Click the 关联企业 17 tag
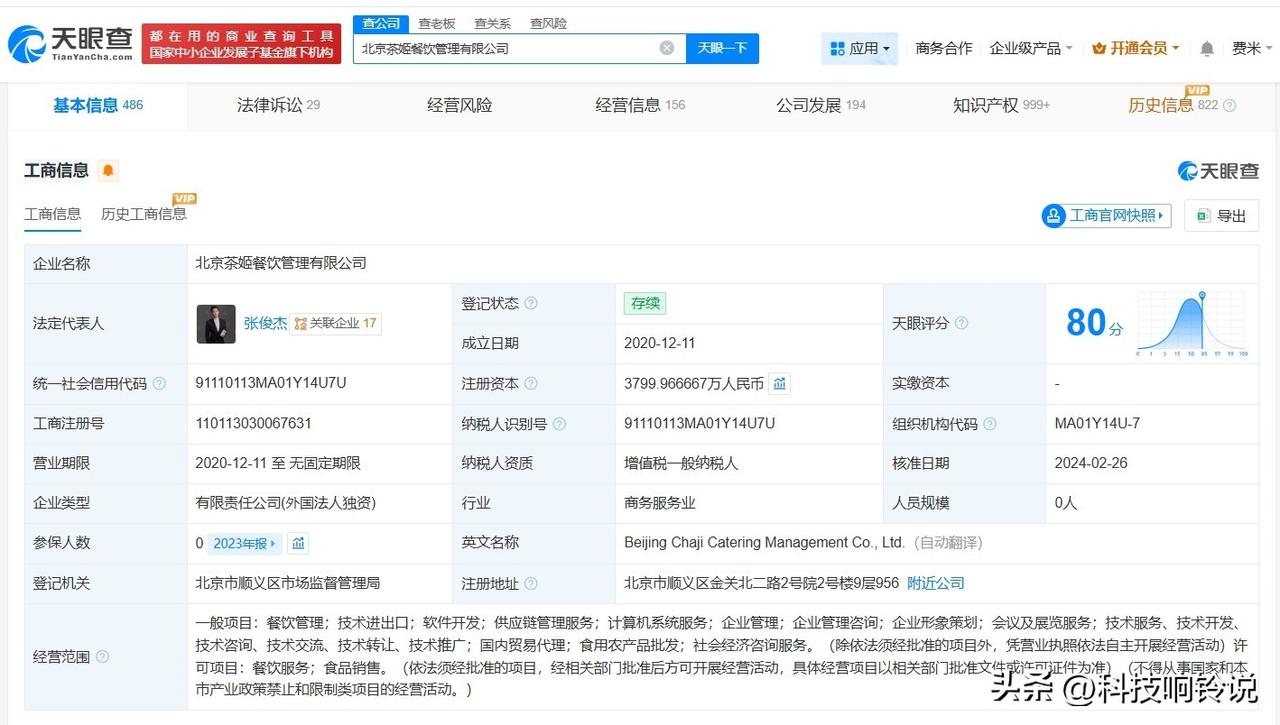Screen dimensions: 1280x725 pos(335,323)
